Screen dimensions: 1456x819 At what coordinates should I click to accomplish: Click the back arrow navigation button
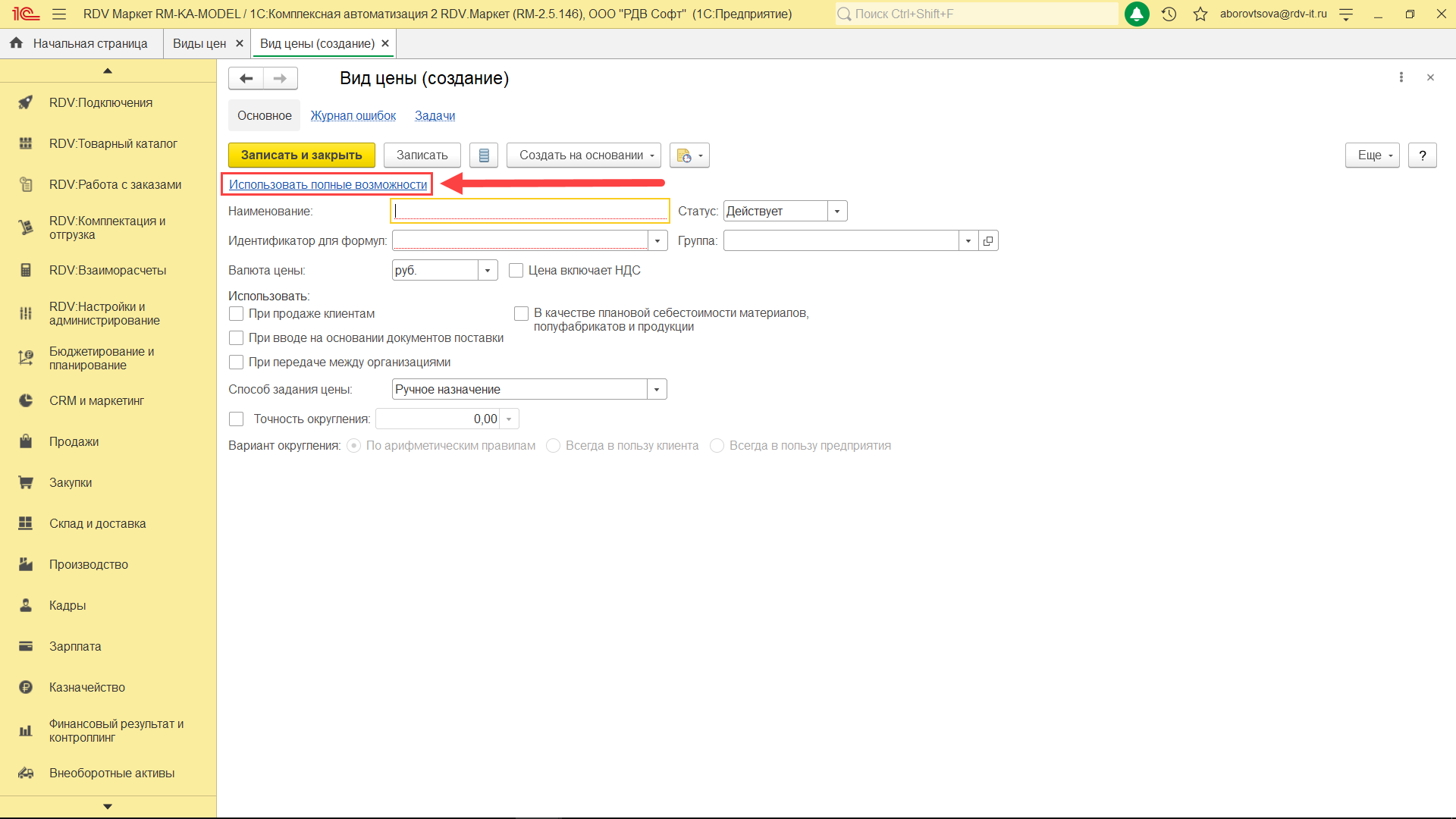click(x=246, y=78)
